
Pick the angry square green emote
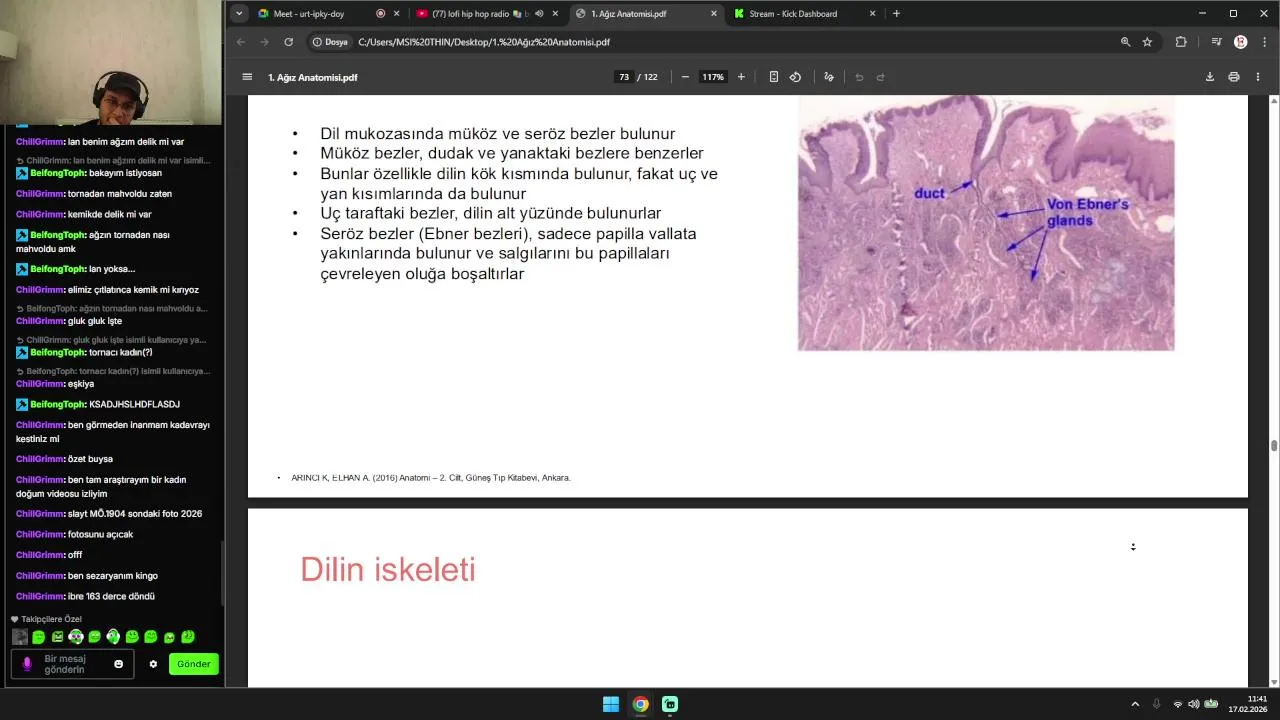coord(57,637)
